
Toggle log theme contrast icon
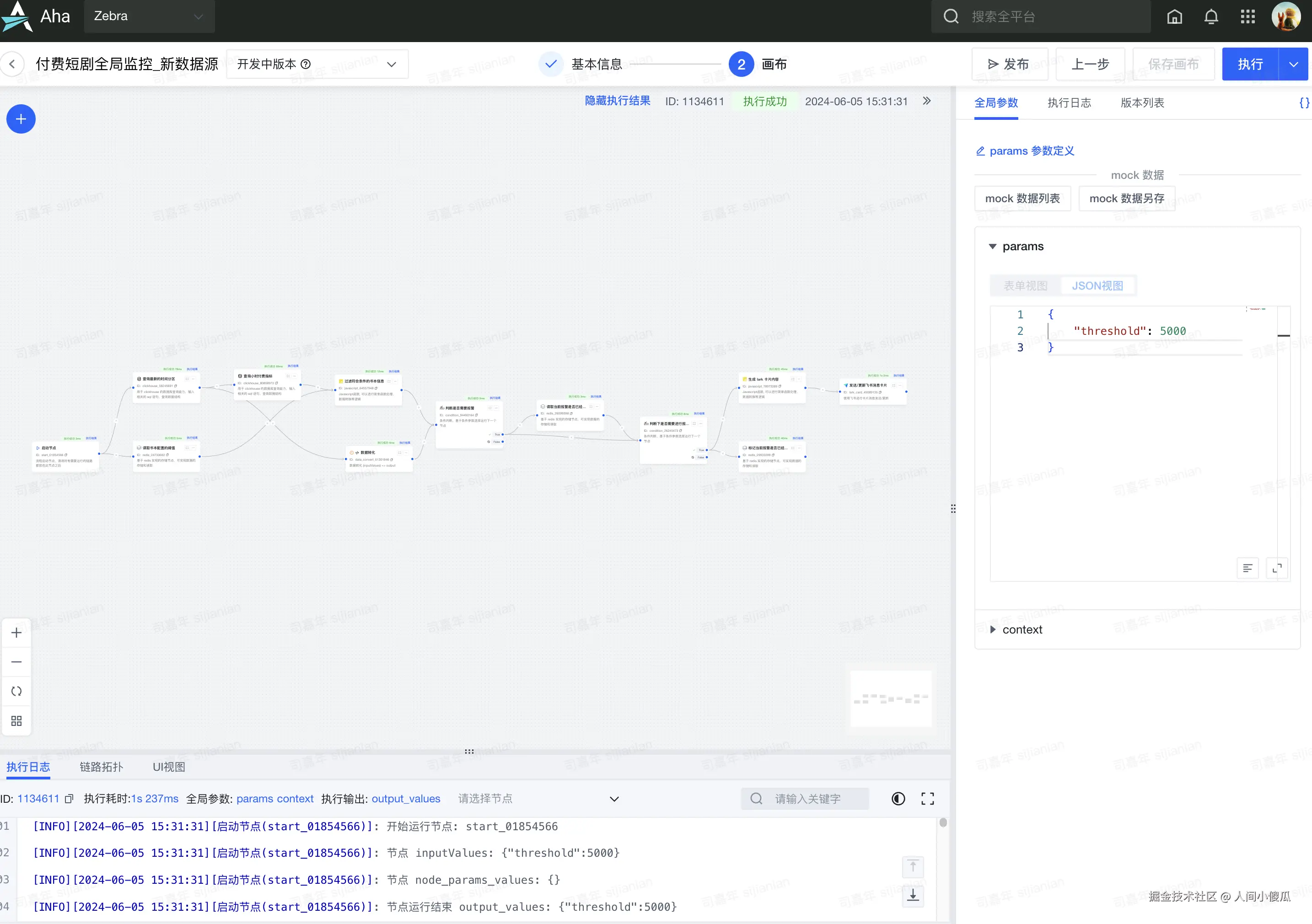pyautogui.click(x=898, y=799)
